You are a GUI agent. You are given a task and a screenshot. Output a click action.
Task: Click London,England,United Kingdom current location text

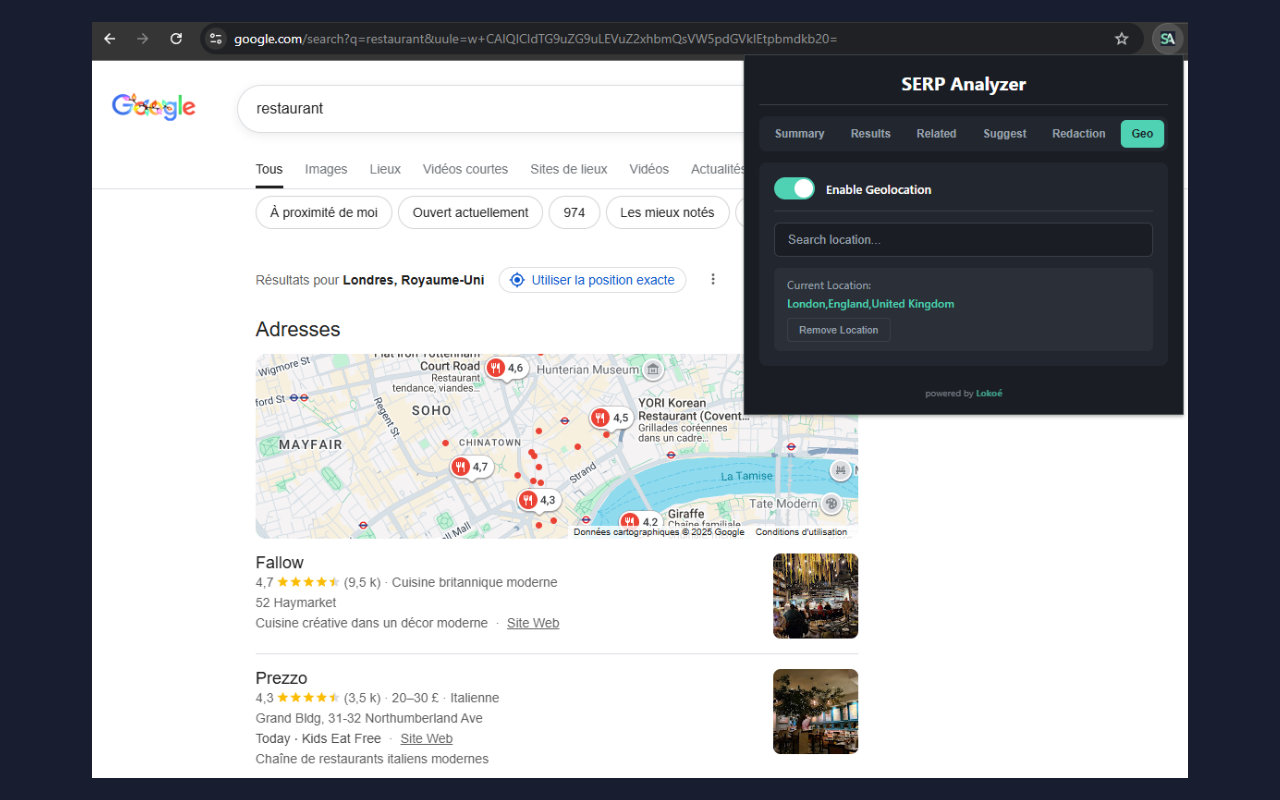click(x=870, y=304)
